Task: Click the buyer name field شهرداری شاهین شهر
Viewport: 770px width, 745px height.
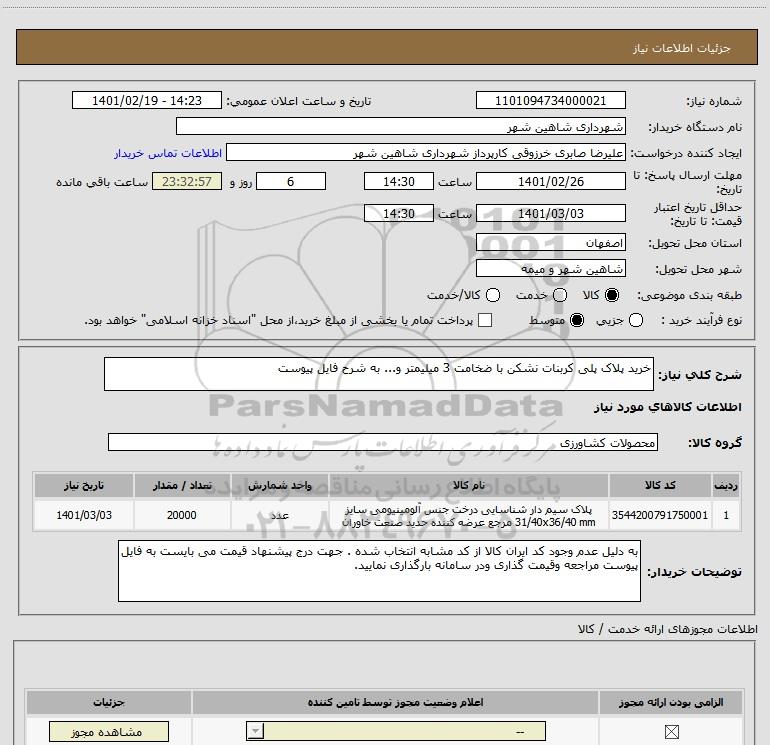Action: click(x=401, y=127)
